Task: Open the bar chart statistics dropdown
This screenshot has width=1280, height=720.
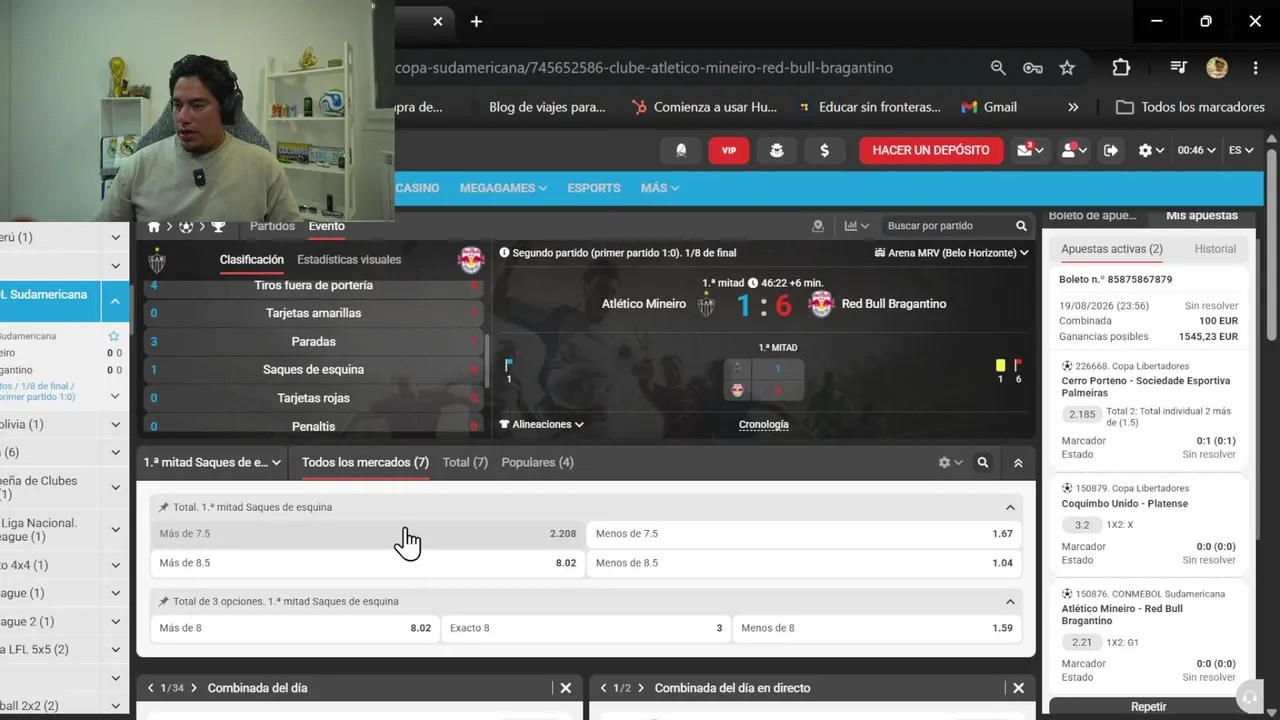Action: point(857,226)
